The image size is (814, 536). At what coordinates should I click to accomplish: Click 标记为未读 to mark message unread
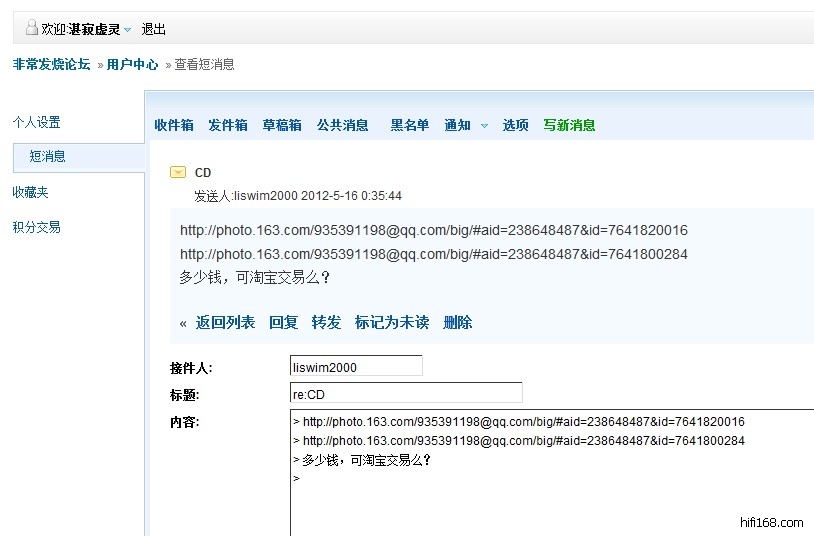tap(392, 322)
